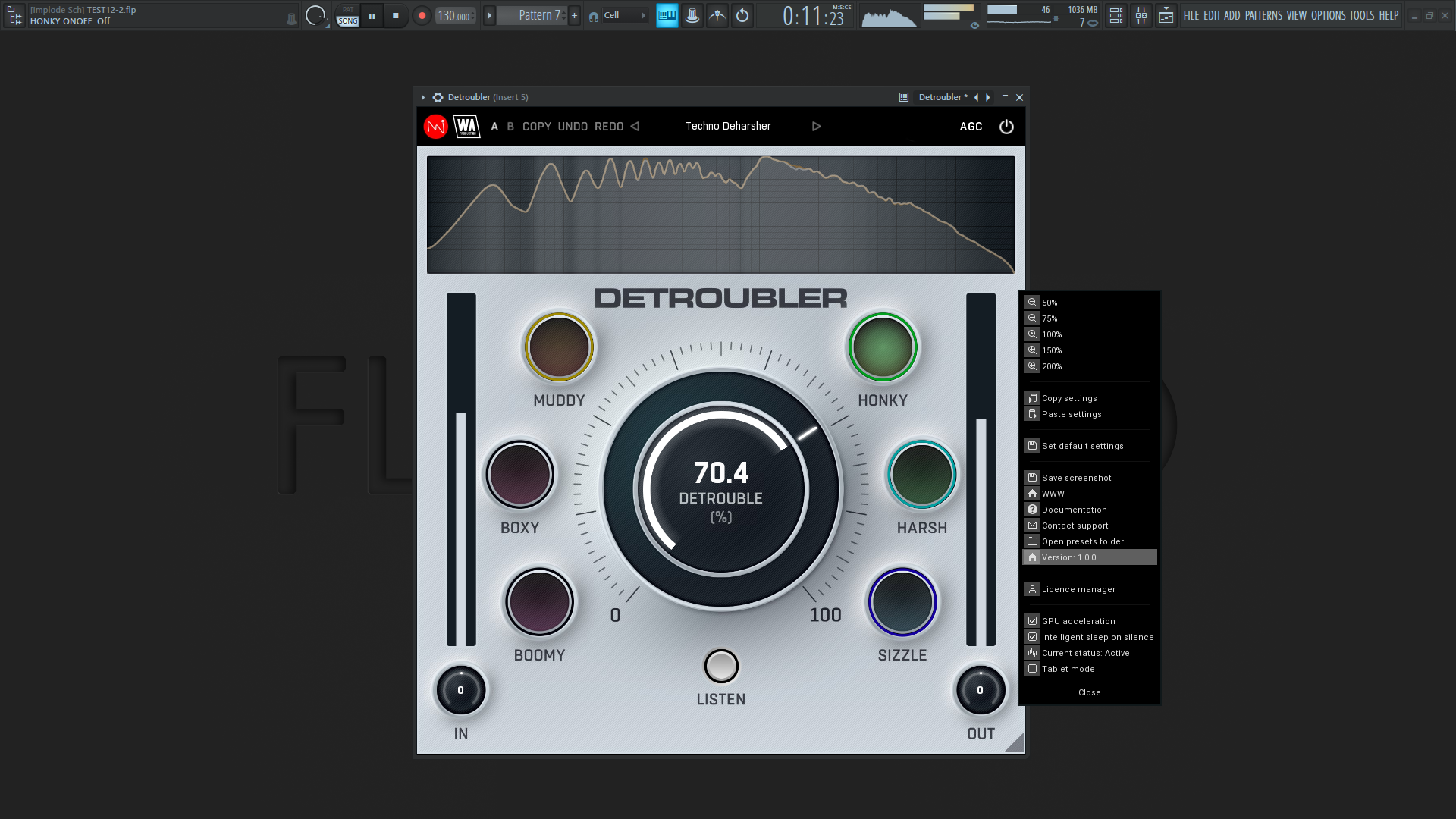Open the Detroubler wrapper settings gear

[x=438, y=97]
